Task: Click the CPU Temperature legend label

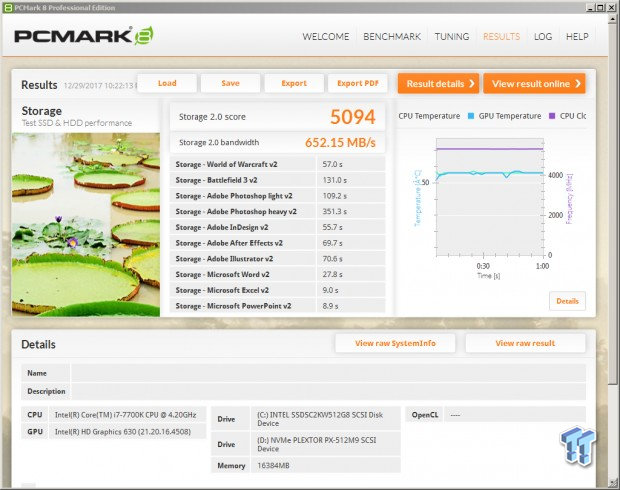Action: pos(429,116)
